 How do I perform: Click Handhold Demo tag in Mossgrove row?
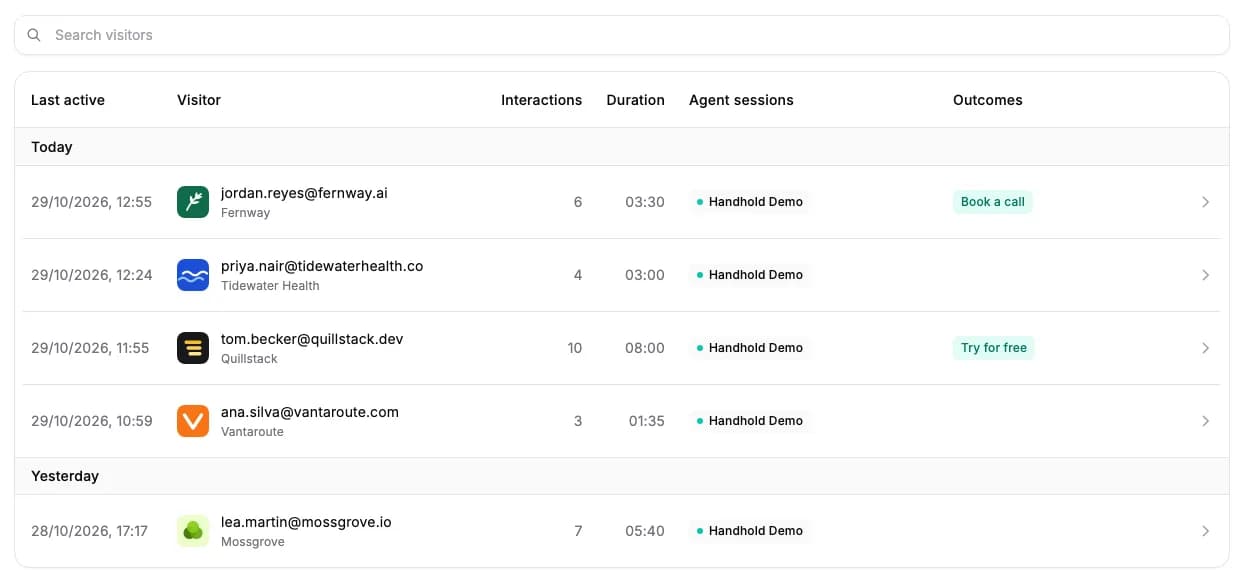pyautogui.click(x=750, y=531)
